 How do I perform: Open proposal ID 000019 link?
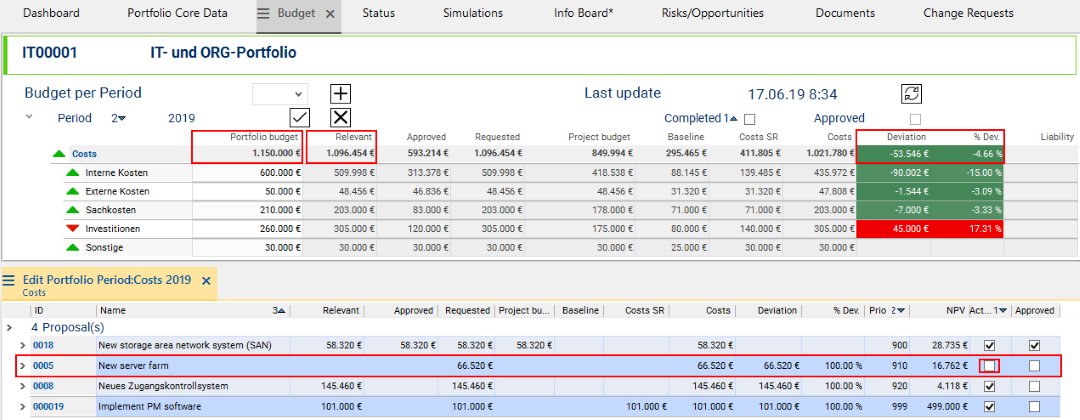[48, 407]
